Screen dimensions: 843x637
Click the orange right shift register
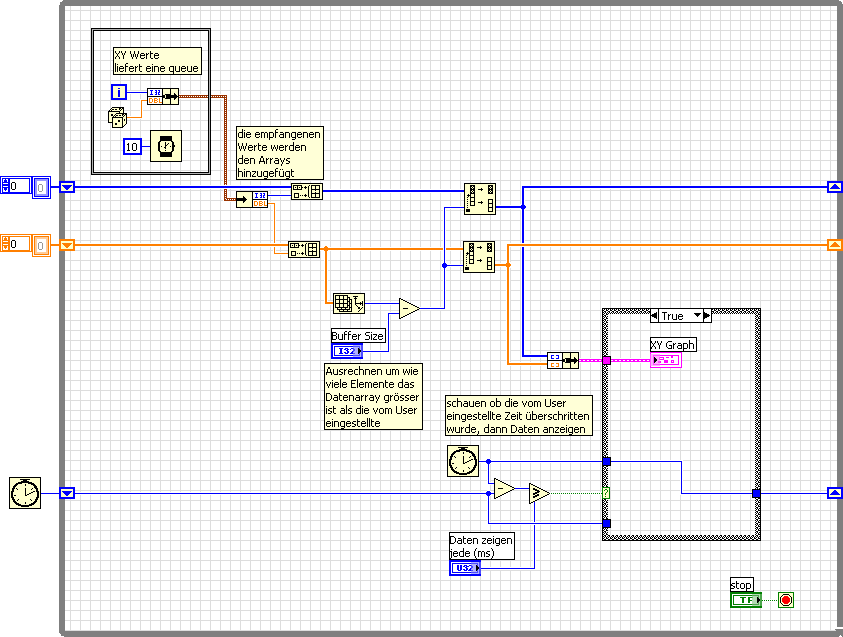[834, 245]
